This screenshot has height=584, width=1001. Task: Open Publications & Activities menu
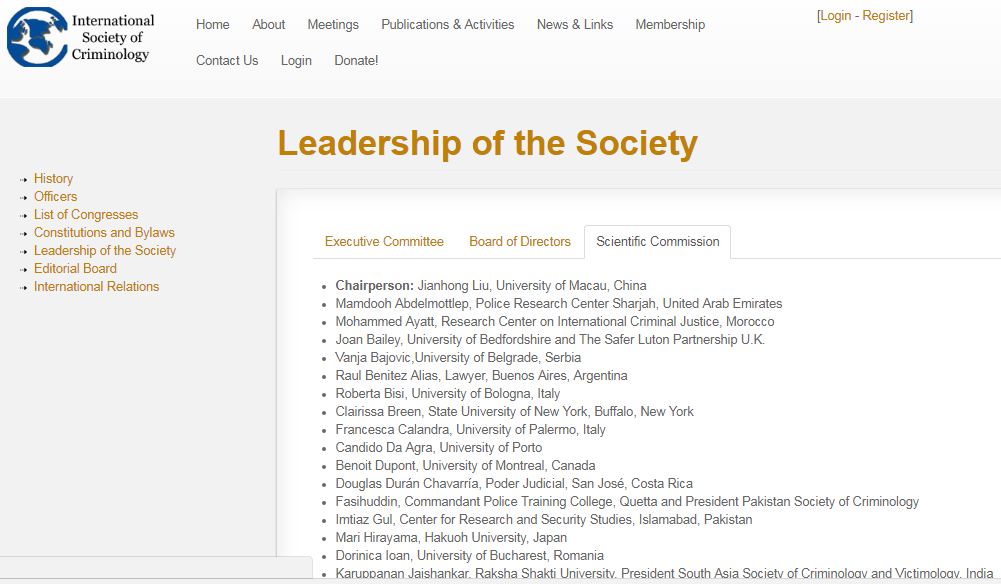pos(448,24)
